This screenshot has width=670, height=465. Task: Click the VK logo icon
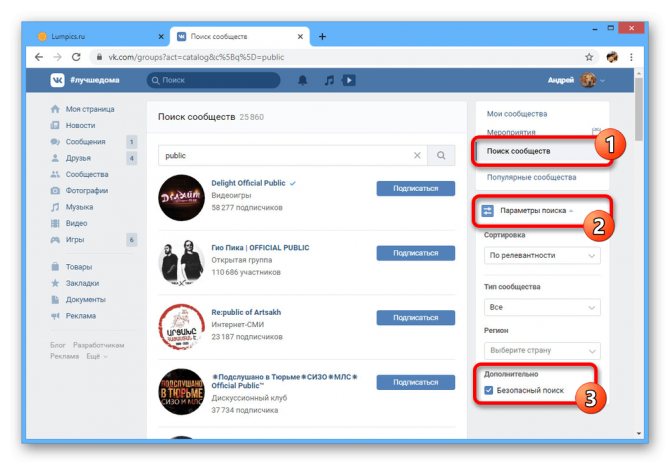57,80
